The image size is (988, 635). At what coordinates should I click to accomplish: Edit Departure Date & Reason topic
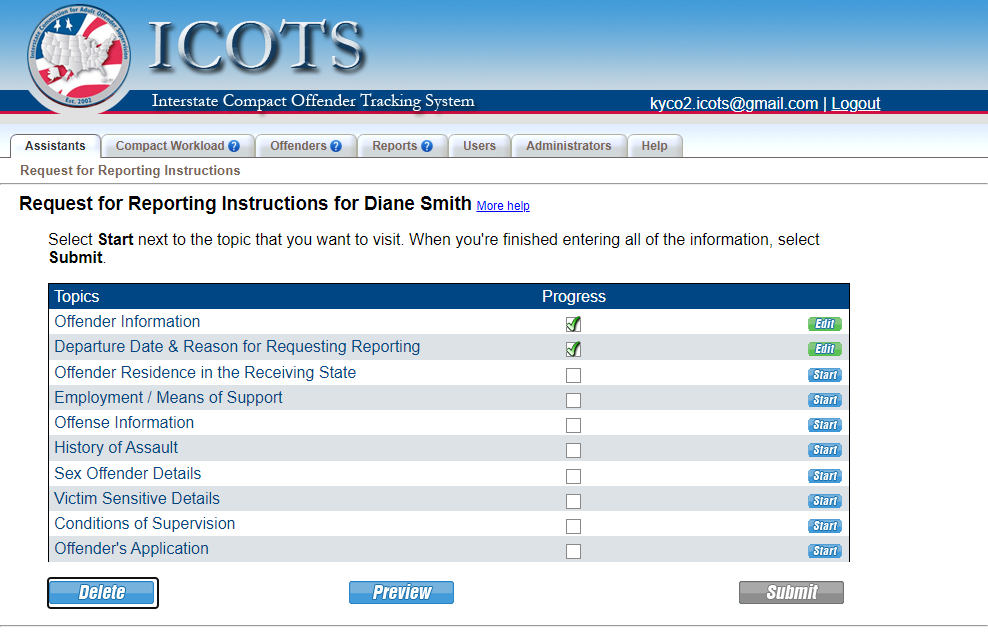coord(825,349)
